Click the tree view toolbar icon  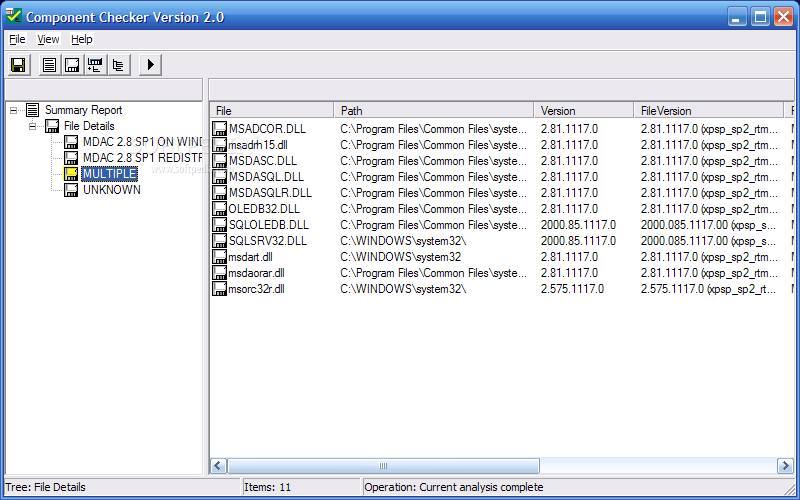[x=118, y=65]
